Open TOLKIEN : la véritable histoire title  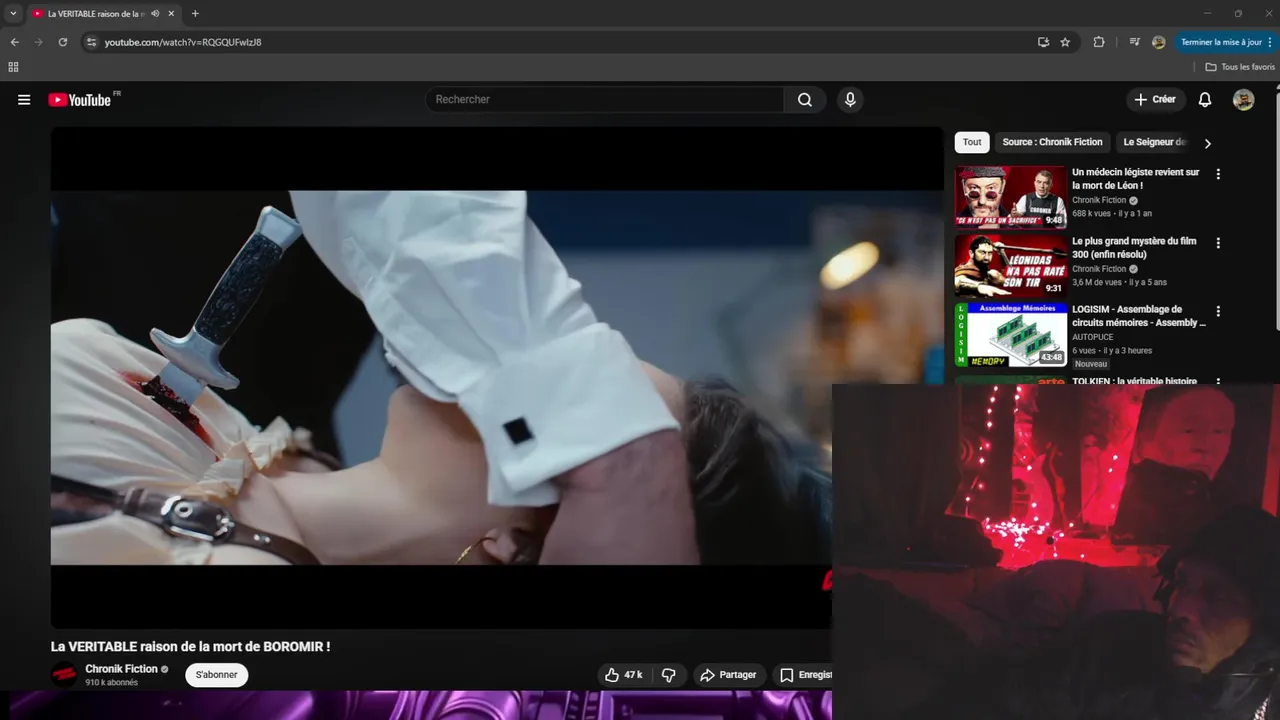(1134, 381)
